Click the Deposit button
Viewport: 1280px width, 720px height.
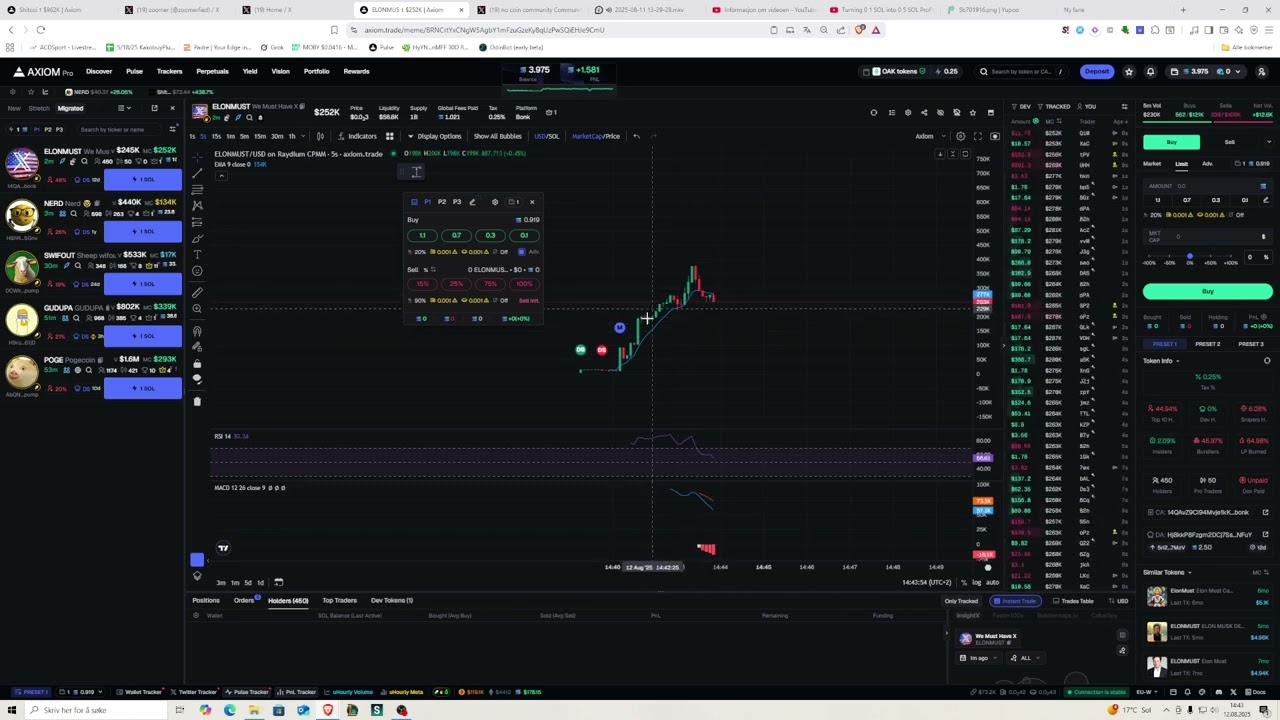click(1097, 71)
